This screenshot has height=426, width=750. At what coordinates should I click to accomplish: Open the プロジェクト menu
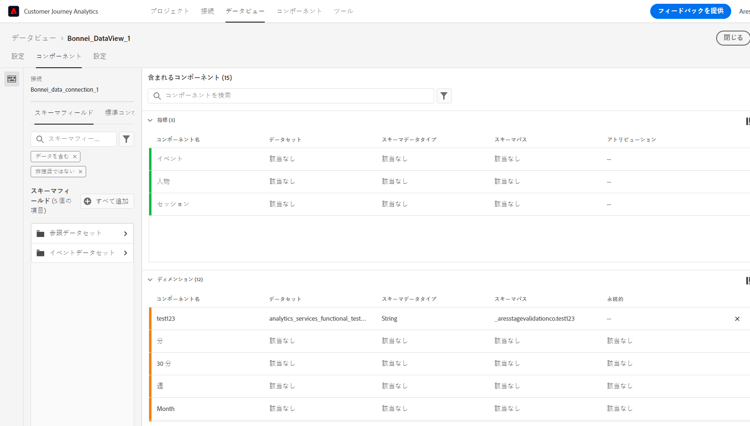(x=170, y=11)
